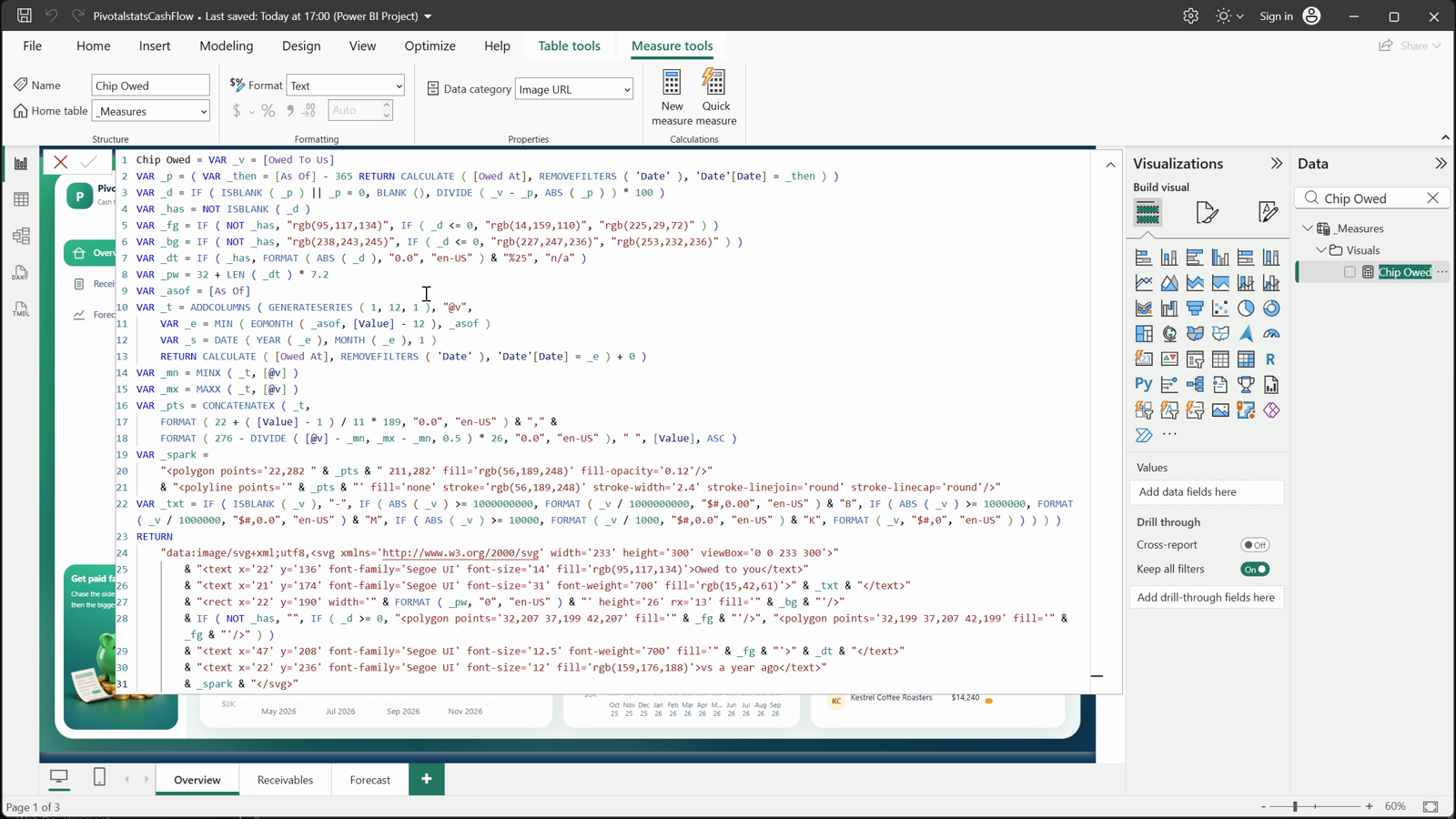Pick the Funnel visual
Image resolution: width=1456 pixels, height=819 pixels.
tap(1195, 308)
